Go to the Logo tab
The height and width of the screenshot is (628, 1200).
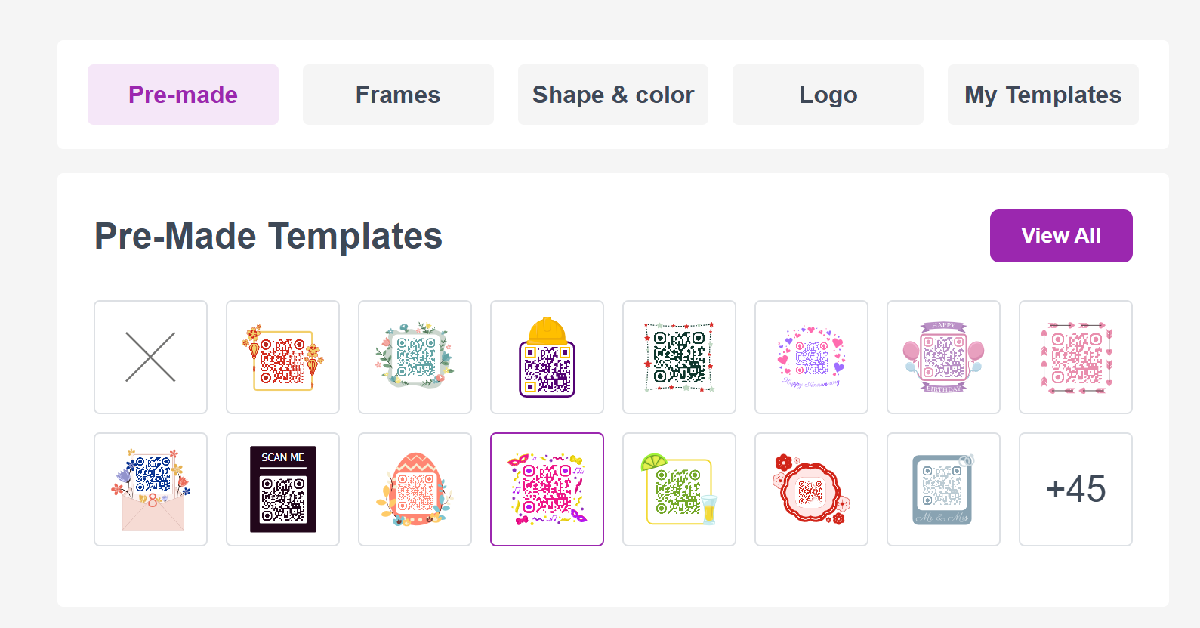(828, 95)
